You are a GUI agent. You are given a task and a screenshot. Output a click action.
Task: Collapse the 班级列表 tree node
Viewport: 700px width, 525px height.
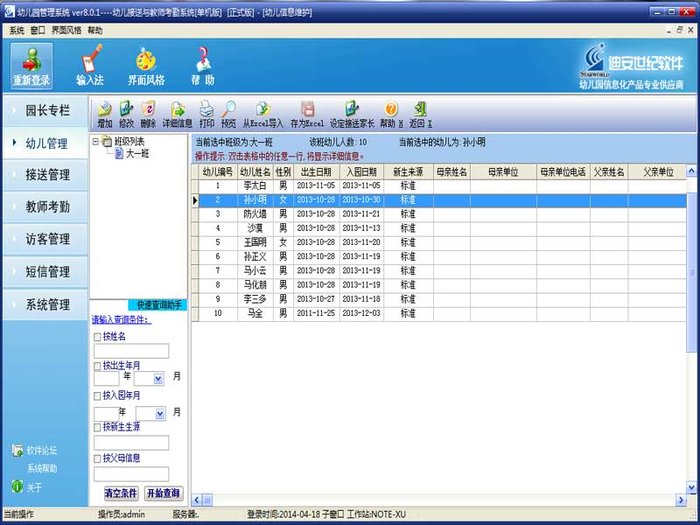pyautogui.click(x=96, y=142)
